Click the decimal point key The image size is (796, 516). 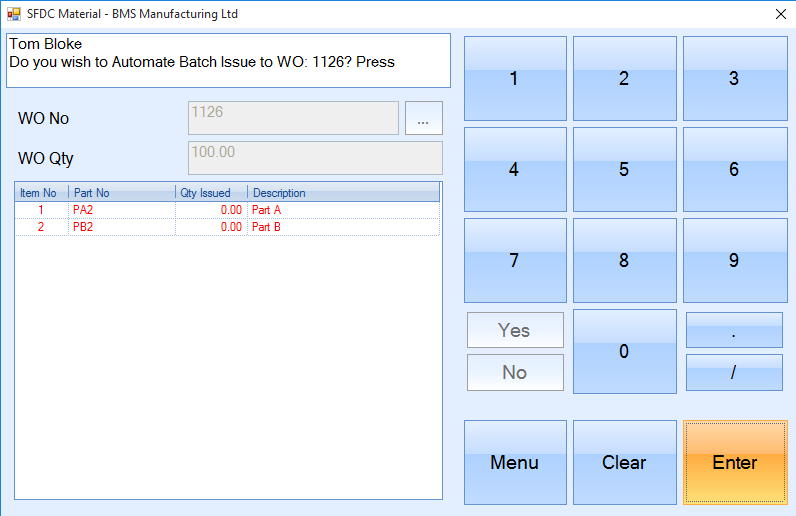tap(734, 330)
